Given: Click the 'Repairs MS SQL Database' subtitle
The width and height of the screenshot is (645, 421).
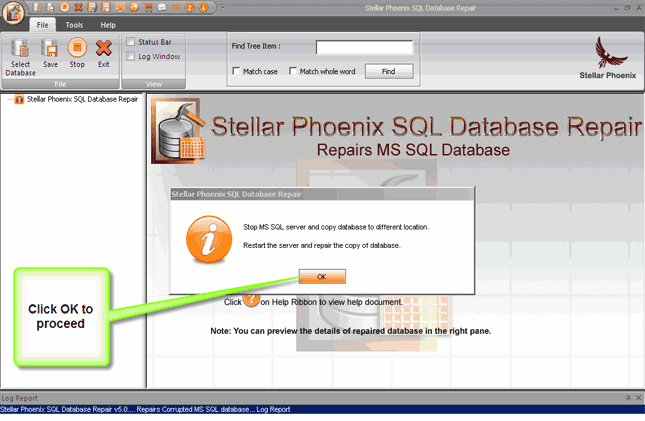Looking at the screenshot, I should (x=413, y=150).
